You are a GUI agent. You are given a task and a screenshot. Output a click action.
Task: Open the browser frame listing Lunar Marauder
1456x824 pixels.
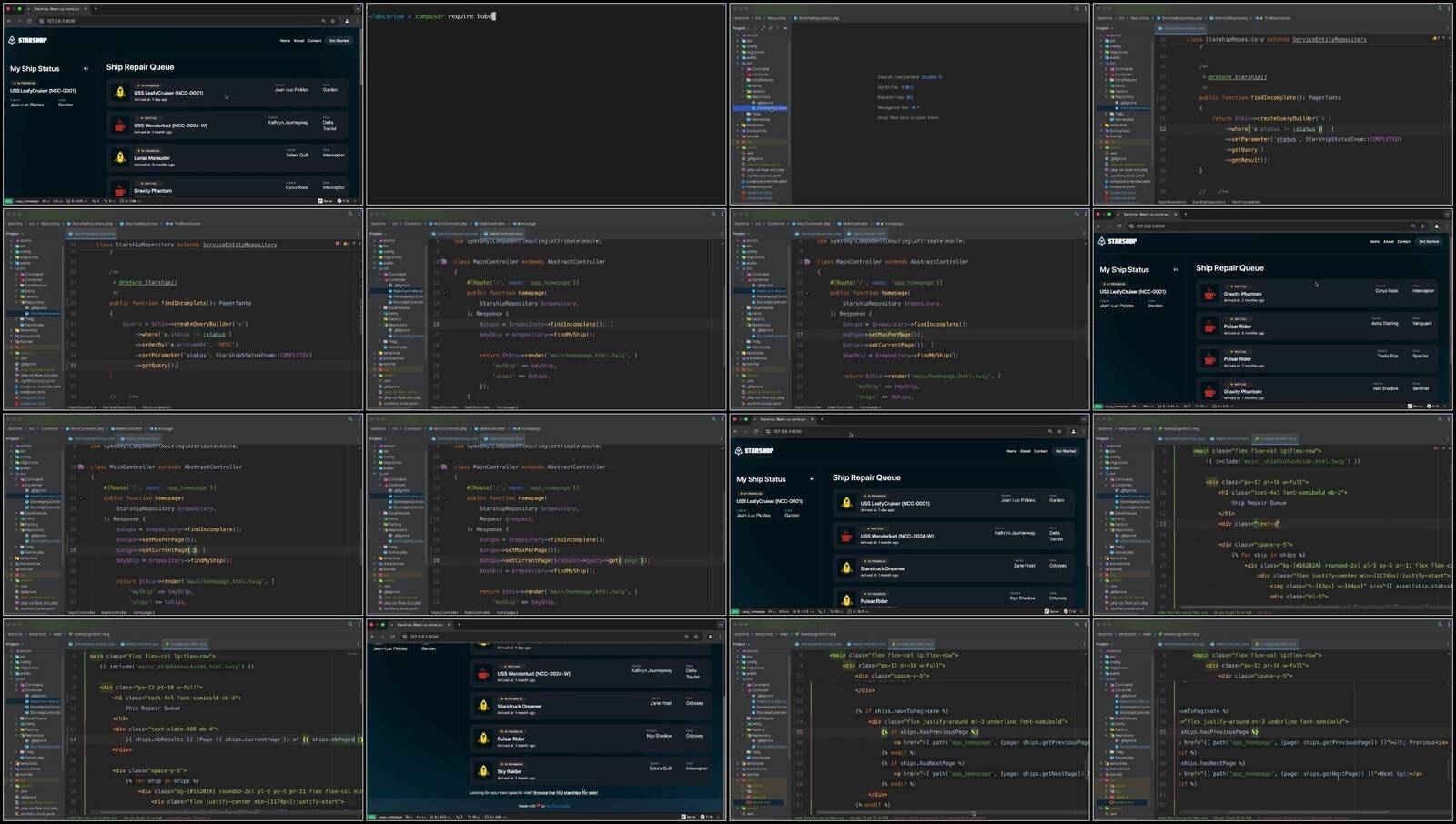click(x=182, y=104)
